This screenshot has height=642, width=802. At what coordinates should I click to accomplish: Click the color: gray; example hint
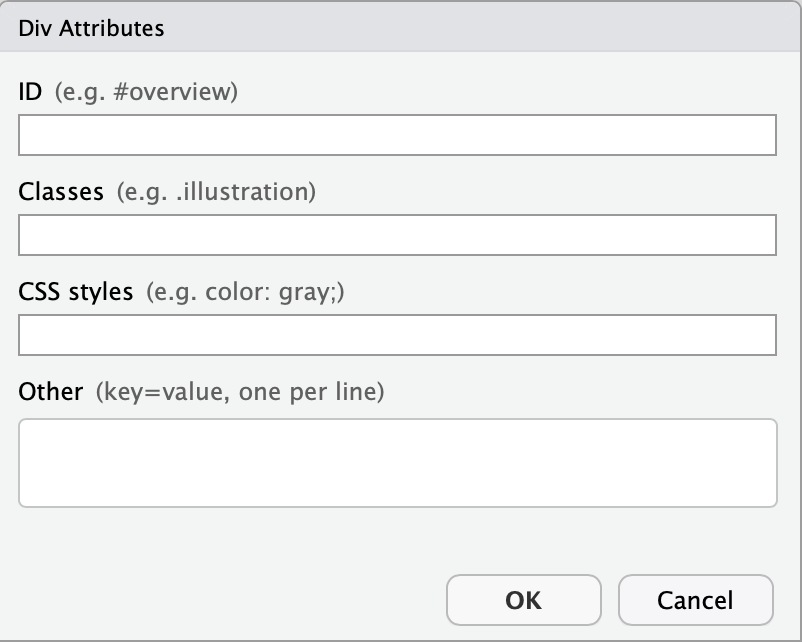coord(246,293)
